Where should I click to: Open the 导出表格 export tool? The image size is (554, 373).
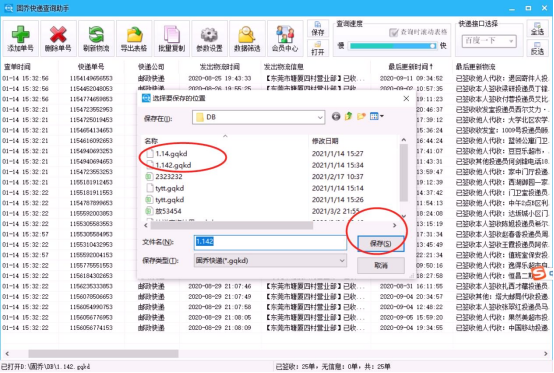point(134,39)
